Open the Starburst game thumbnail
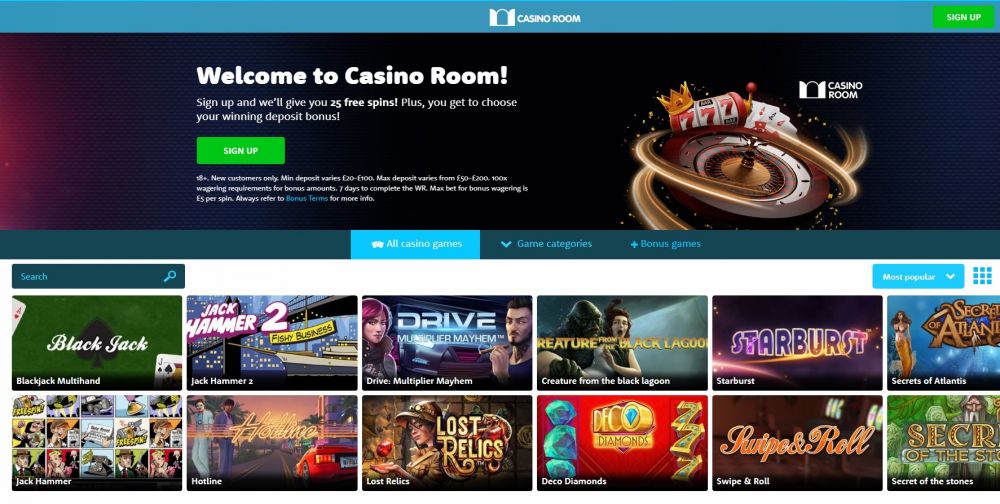Image resolution: width=1000 pixels, height=504 pixels. point(797,343)
